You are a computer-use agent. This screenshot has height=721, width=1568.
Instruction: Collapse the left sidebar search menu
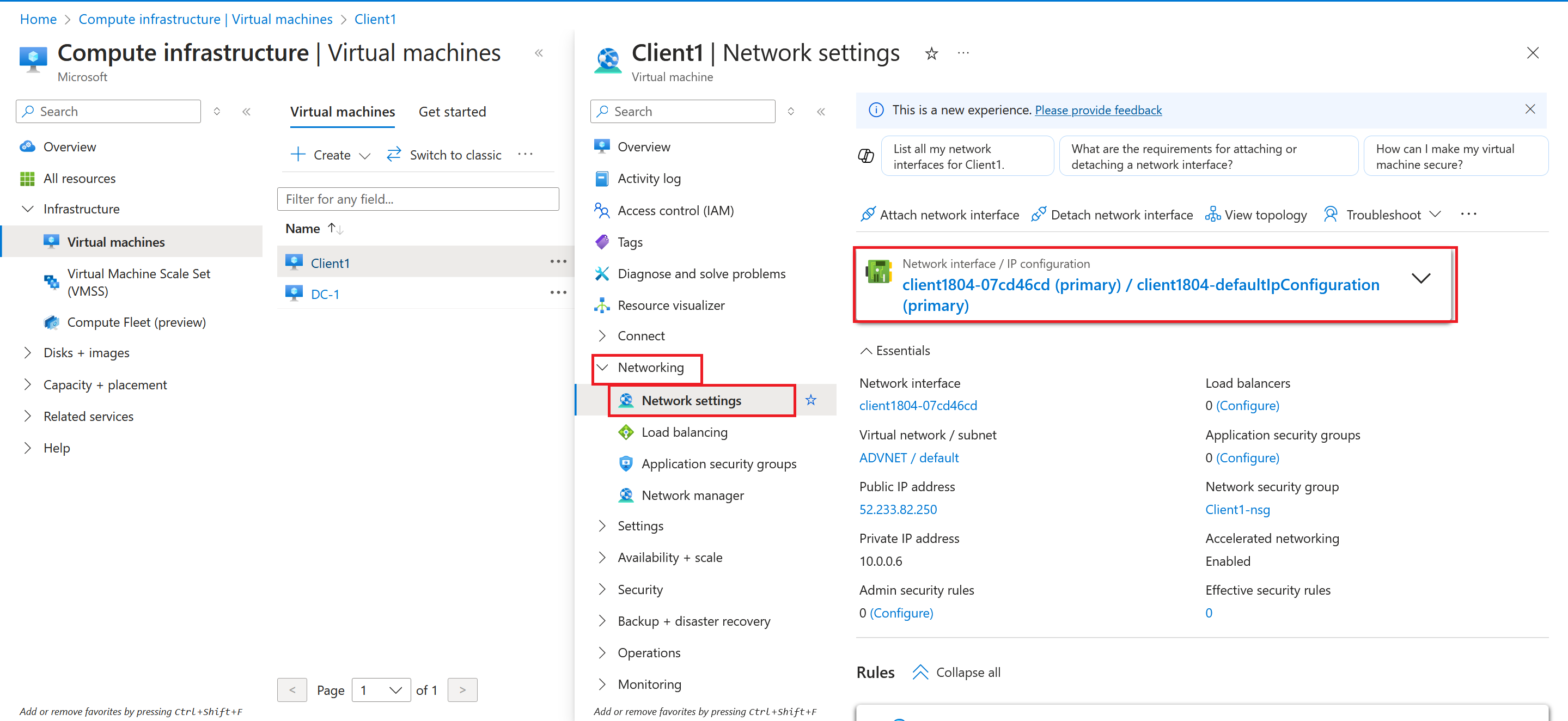click(246, 111)
